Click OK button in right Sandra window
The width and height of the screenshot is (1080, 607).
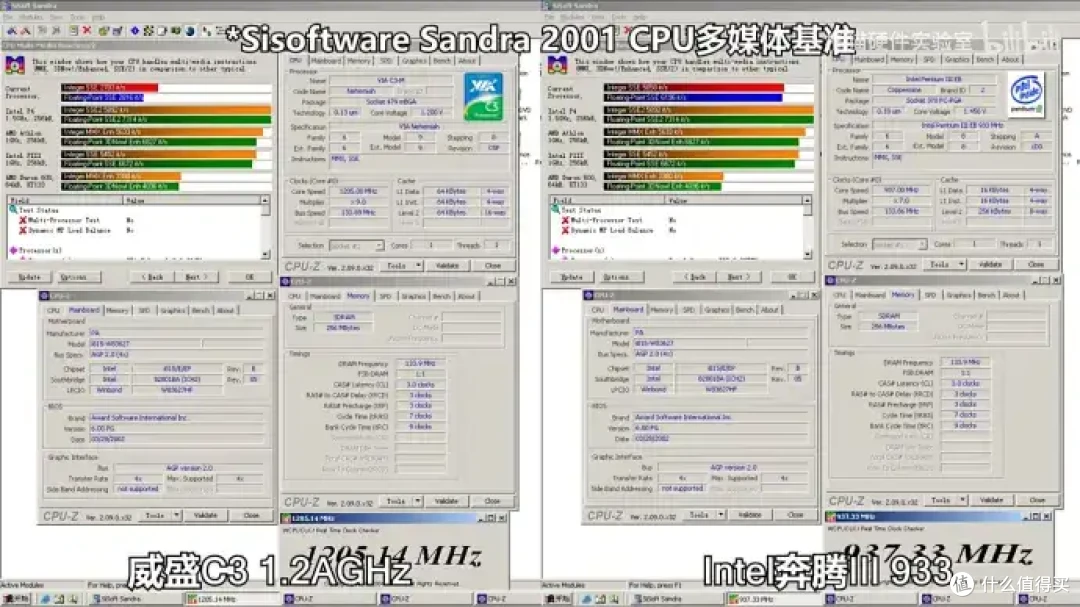(x=791, y=277)
